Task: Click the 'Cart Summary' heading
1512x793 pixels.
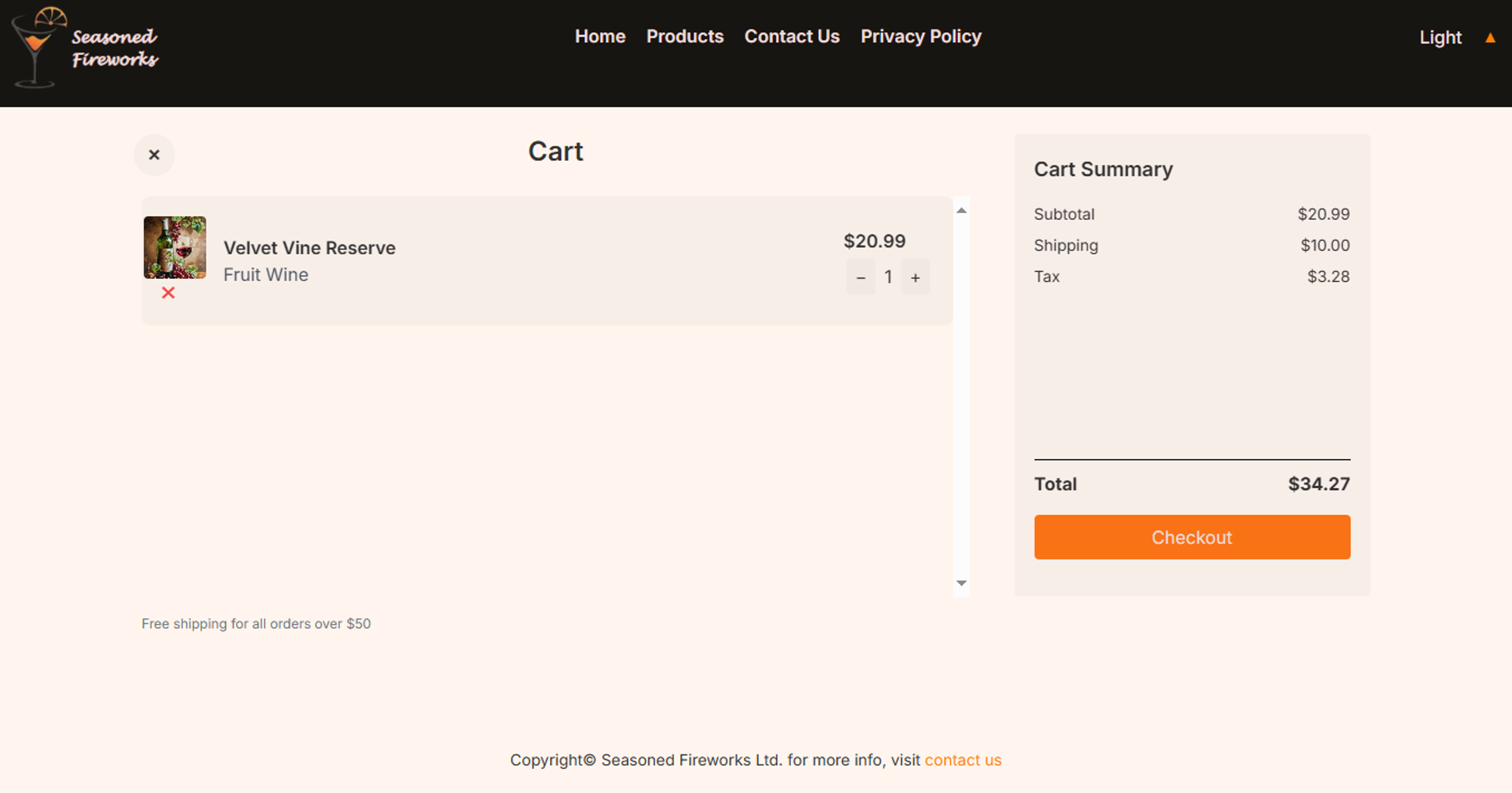Action: pyautogui.click(x=1103, y=169)
